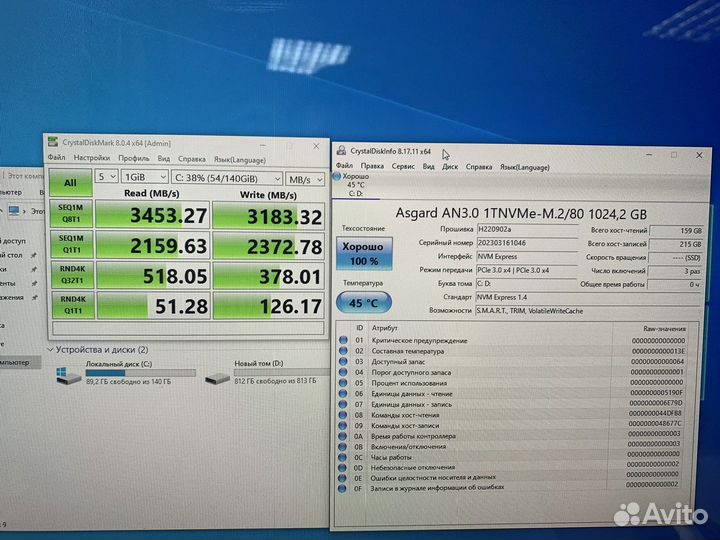The image size is (720, 540).
Task: Click the CrystalDiskInfo title bar icon
Action: (341, 150)
